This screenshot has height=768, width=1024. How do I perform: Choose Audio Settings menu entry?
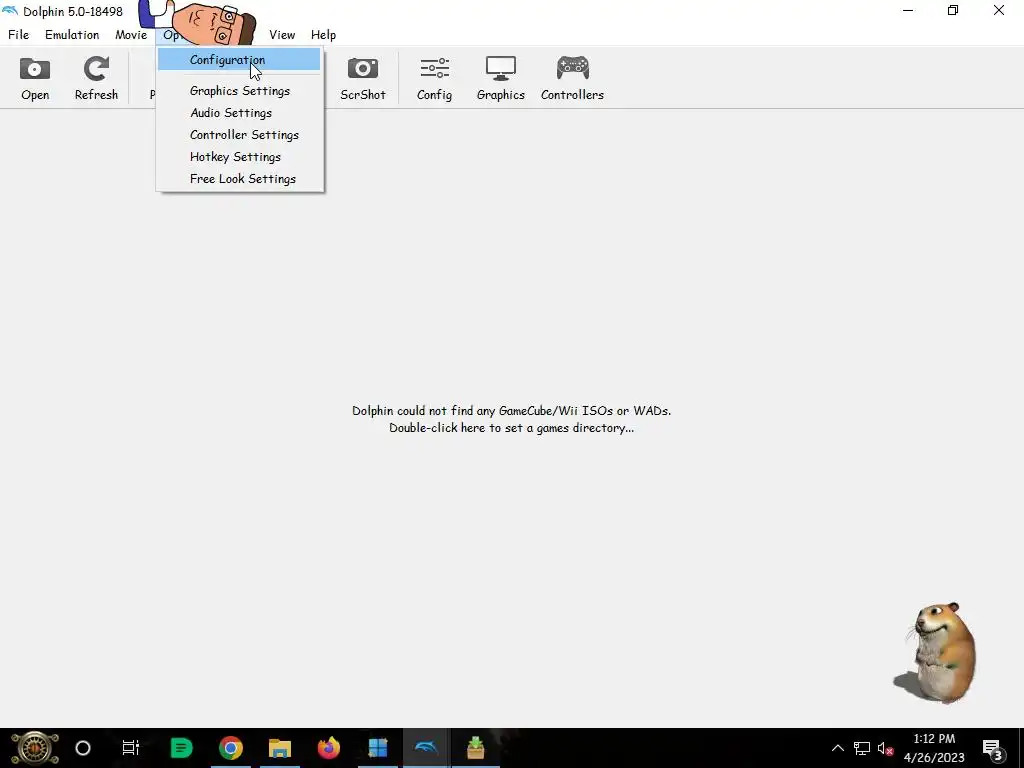click(x=239, y=113)
